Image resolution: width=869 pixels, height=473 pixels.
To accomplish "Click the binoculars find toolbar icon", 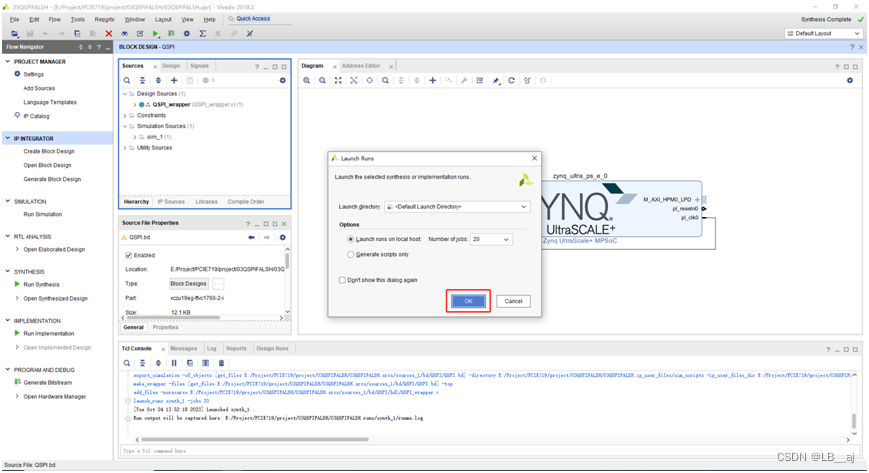I will click(125, 34).
